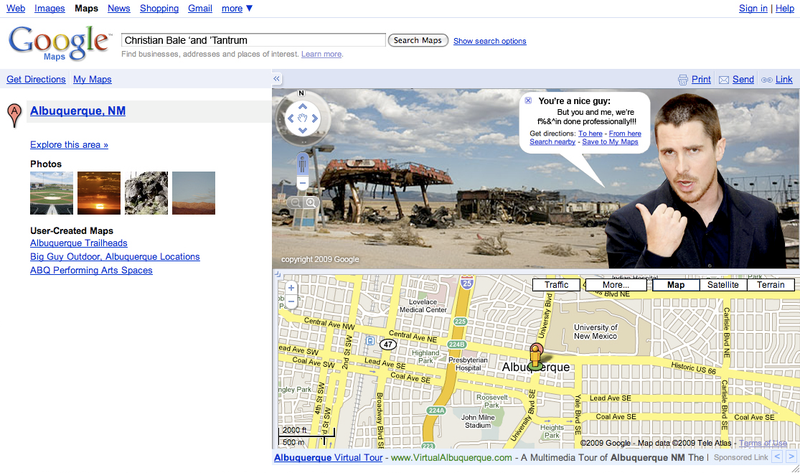Screen dimensions: 800x473
Task: Close the speech bubble with X icon
Action: tap(528, 101)
